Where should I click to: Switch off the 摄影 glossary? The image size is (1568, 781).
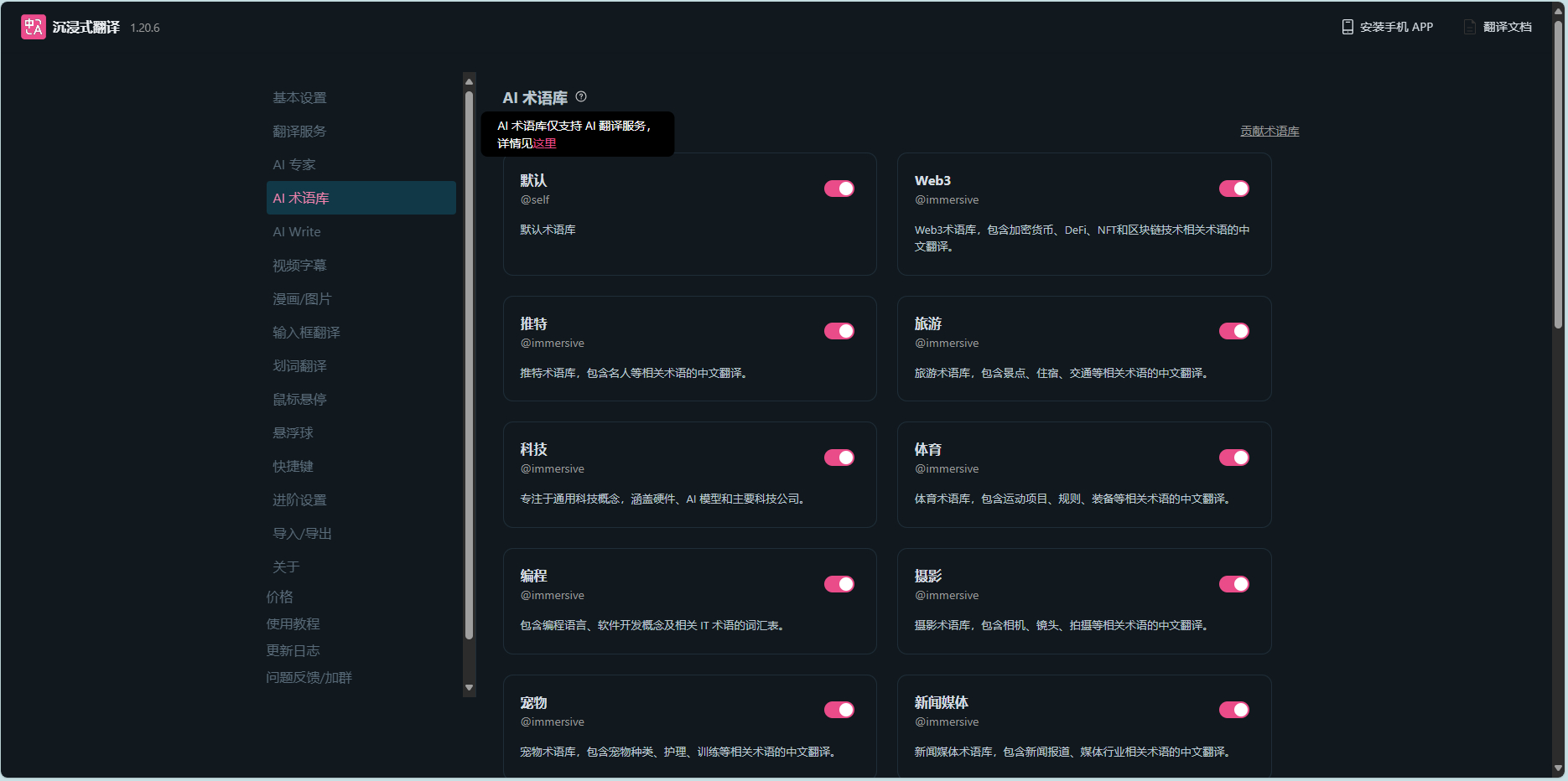1233,584
